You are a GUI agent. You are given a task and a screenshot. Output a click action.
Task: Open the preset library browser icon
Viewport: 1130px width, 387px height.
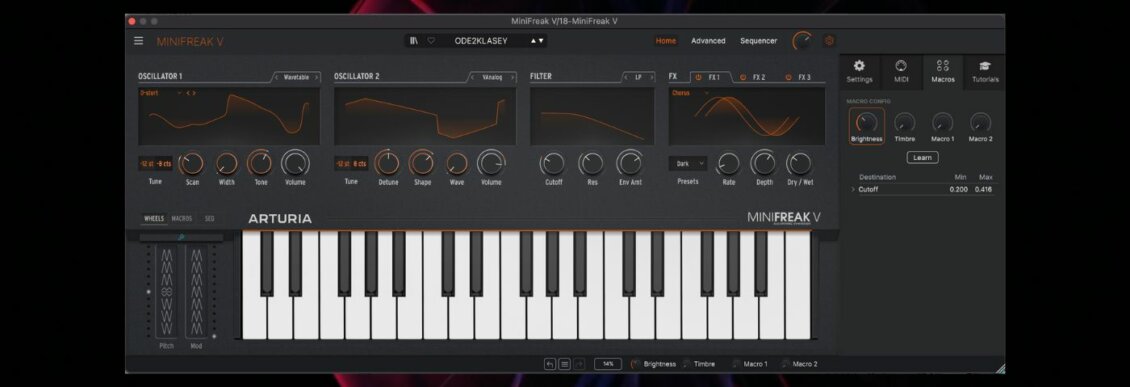tap(414, 41)
